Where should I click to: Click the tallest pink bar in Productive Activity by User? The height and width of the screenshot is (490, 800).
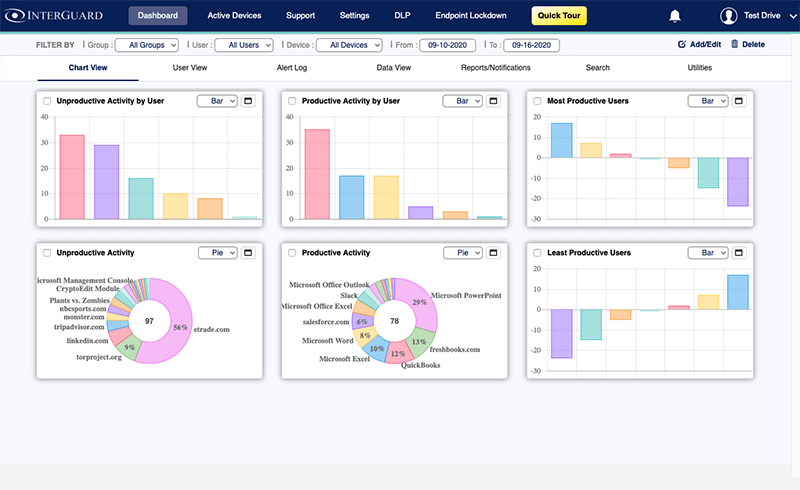click(317, 175)
